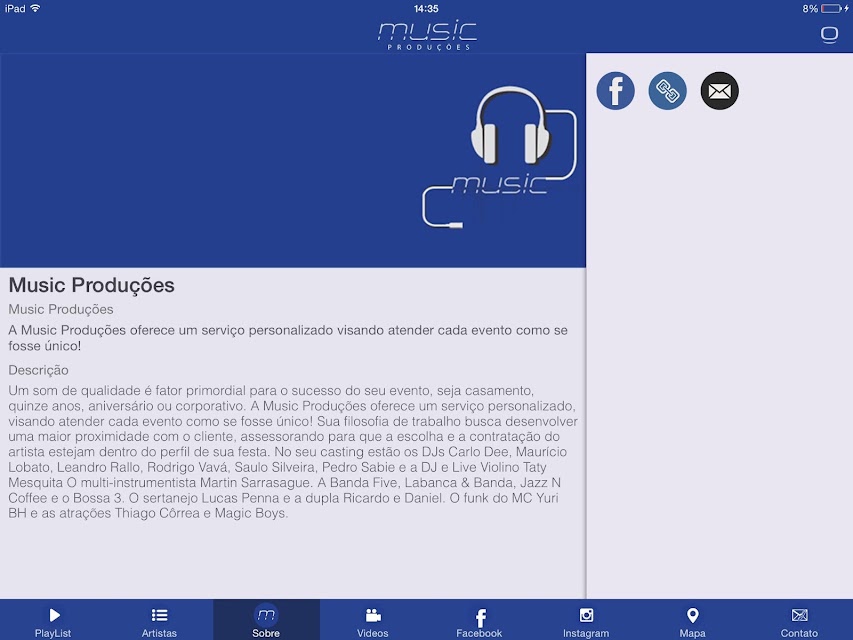This screenshot has width=853, height=640.
Task: Open the Facebook share icon
Action: pyautogui.click(x=615, y=91)
